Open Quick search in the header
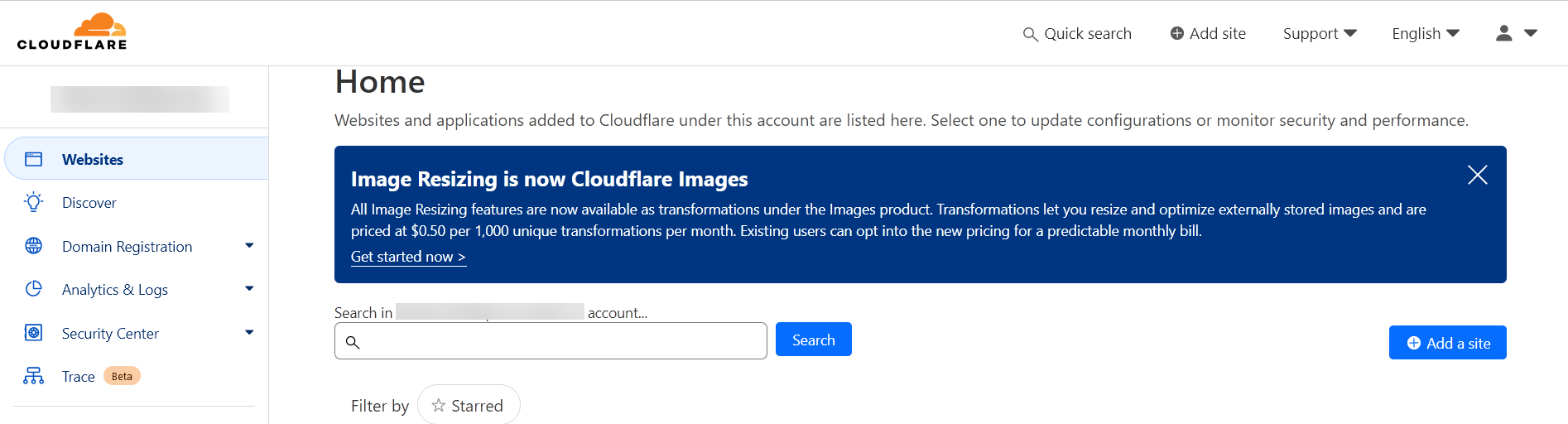Image resolution: width=1568 pixels, height=424 pixels. pos(1077,33)
